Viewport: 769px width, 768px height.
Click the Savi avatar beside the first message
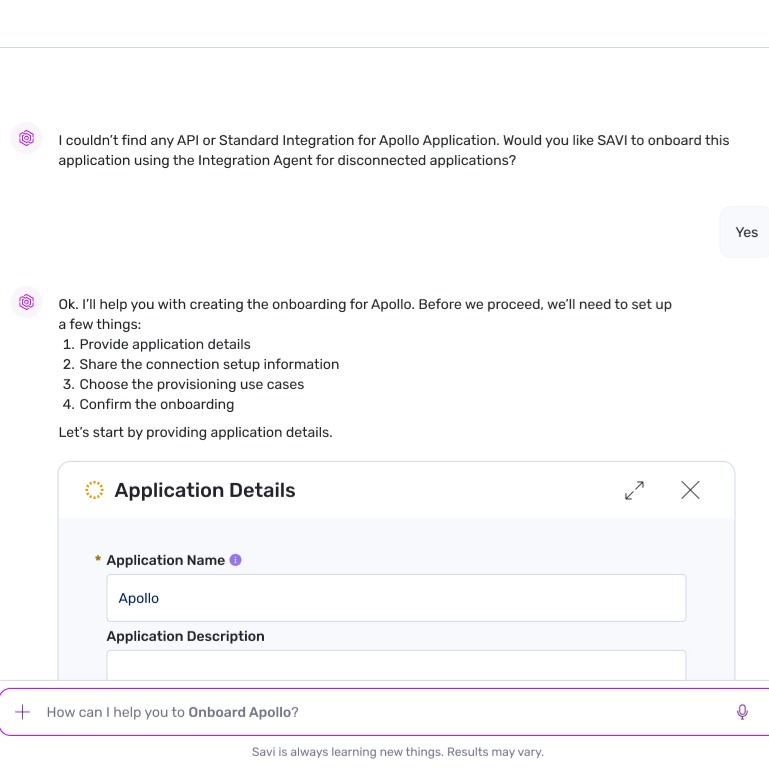[x=26, y=138]
